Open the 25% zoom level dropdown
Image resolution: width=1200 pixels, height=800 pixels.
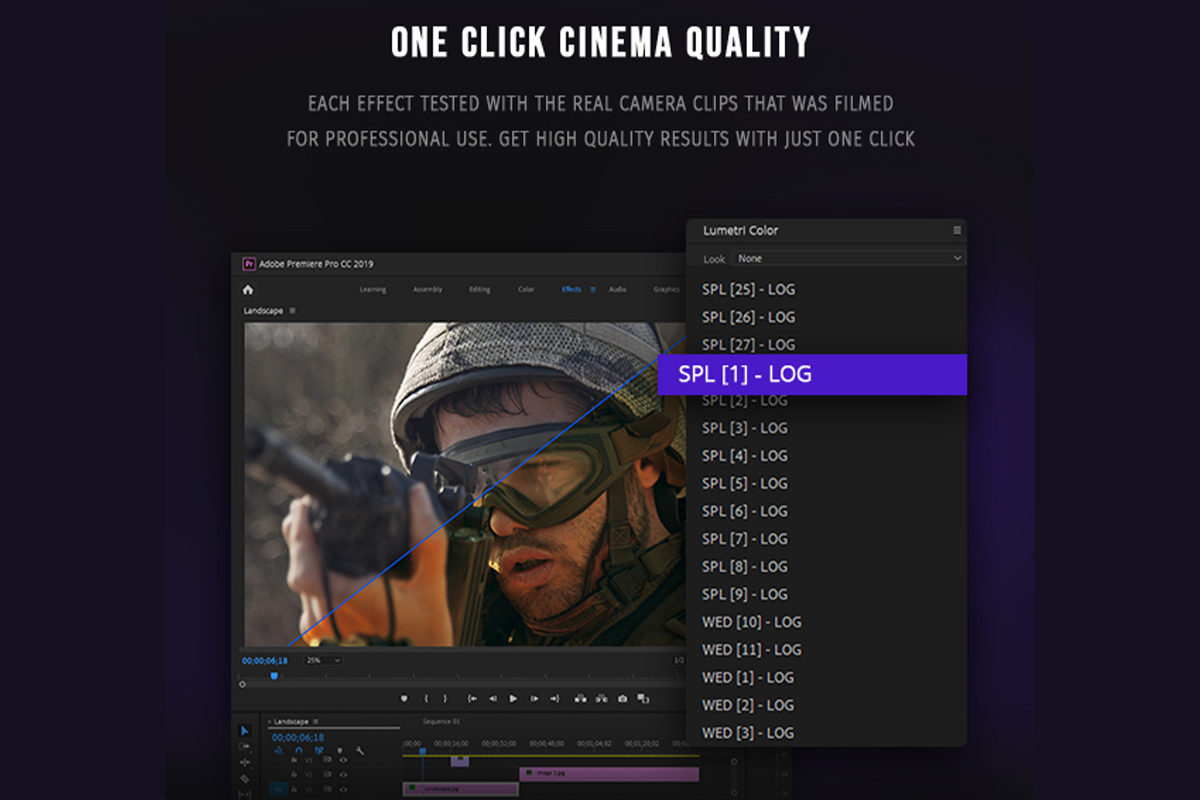click(323, 660)
